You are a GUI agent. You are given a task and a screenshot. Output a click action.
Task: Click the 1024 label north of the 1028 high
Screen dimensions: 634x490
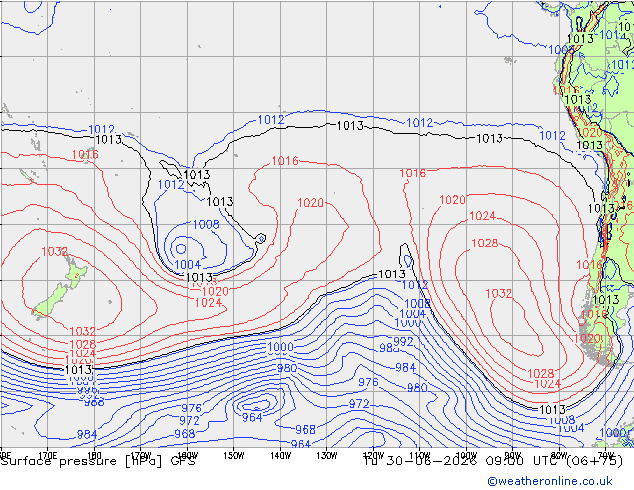point(482,216)
